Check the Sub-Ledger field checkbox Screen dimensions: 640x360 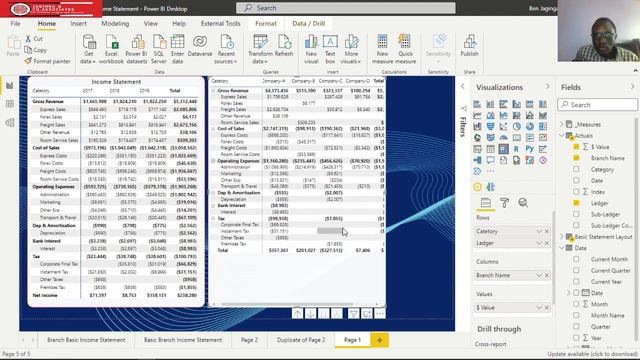576,214
